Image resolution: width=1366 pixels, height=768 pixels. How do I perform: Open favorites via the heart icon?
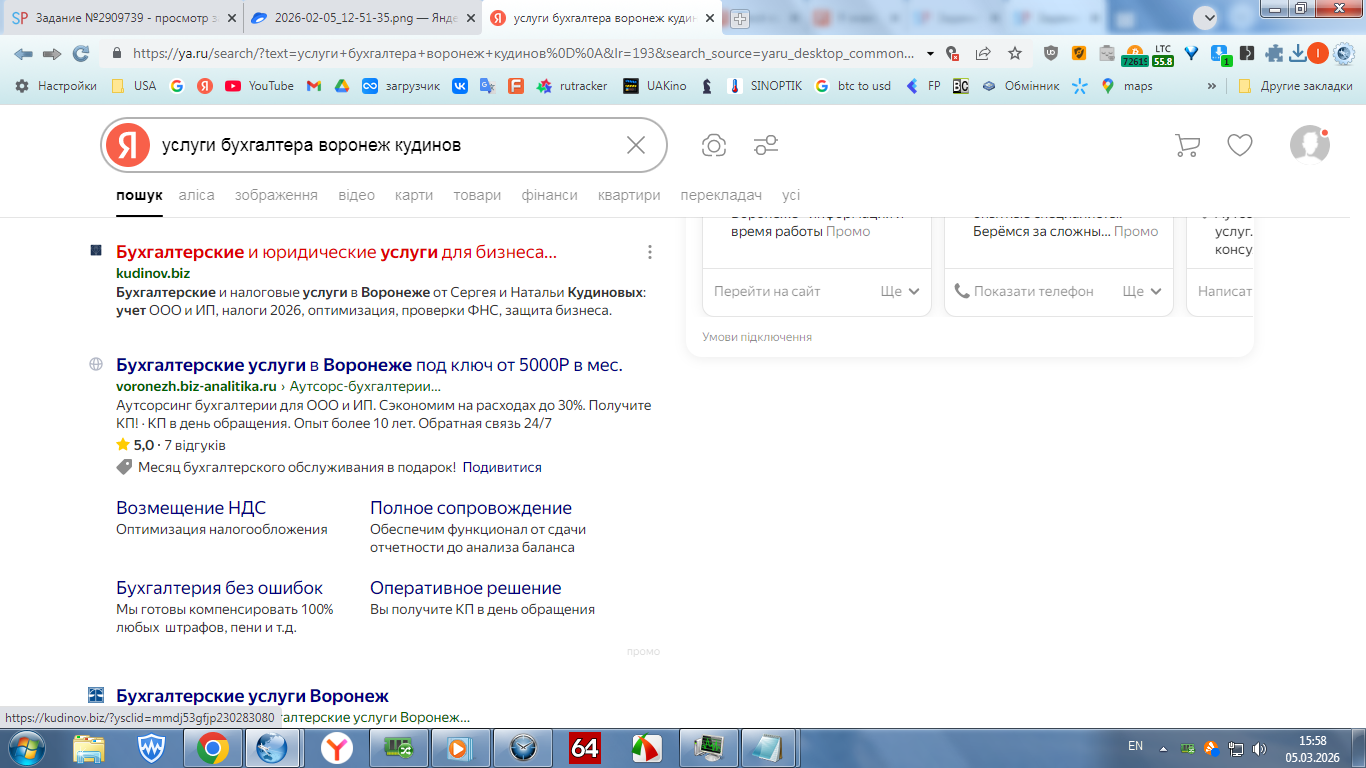(1240, 146)
